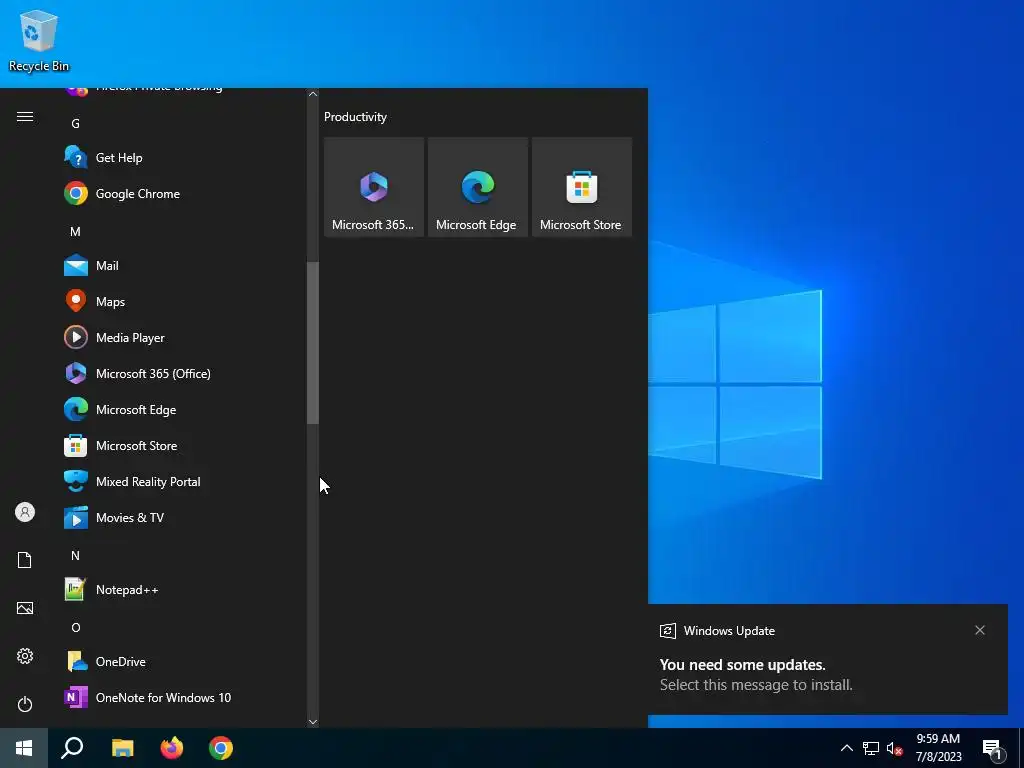Open taskbar Search magnifier
This screenshot has width=1024, height=768.
tap(72, 748)
